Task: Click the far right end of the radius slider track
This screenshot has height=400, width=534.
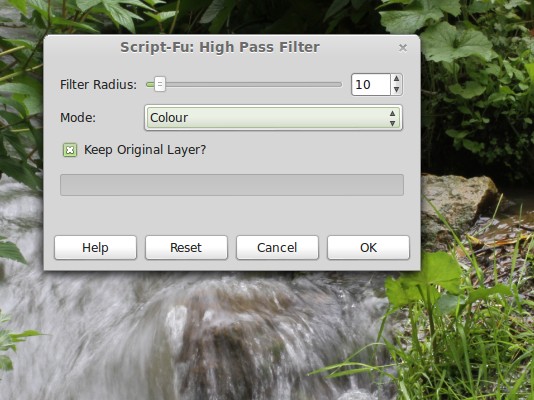Action: [339, 84]
